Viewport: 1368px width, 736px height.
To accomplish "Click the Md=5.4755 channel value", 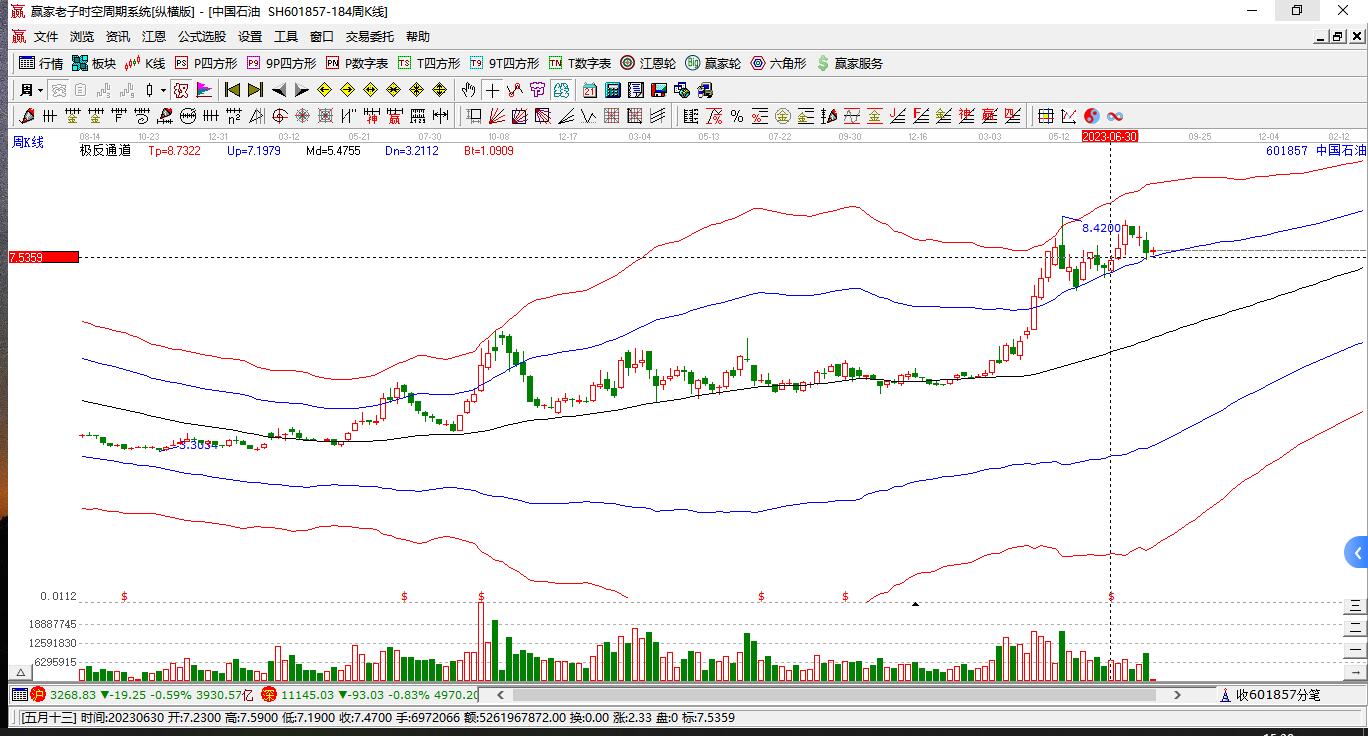I will [x=333, y=151].
